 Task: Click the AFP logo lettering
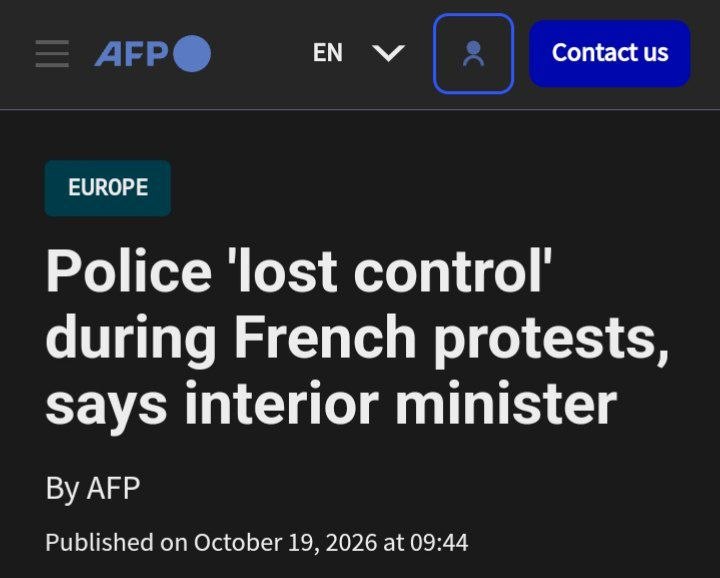point(131,54)
